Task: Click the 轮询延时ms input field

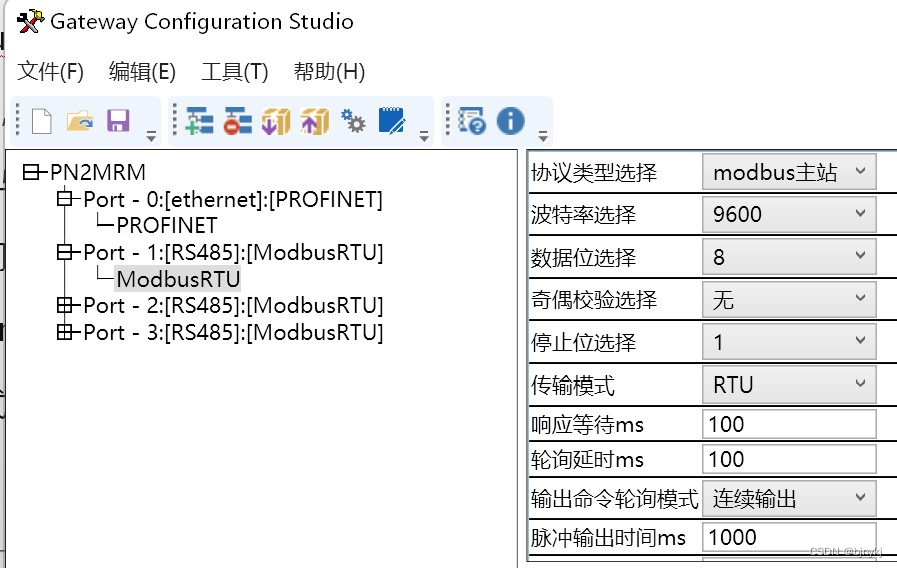Action: 789,459
